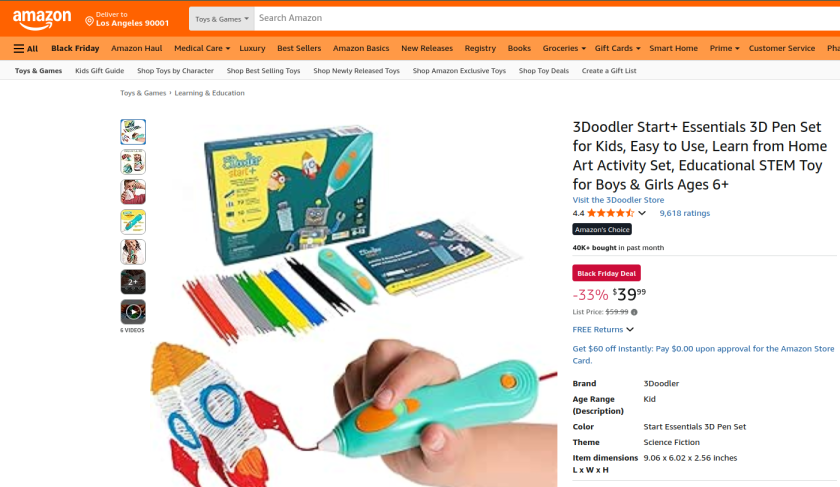Expand the ratings breakdown chevron
Image resolution: width=840 pixels, height=487 pixels.
642,213
